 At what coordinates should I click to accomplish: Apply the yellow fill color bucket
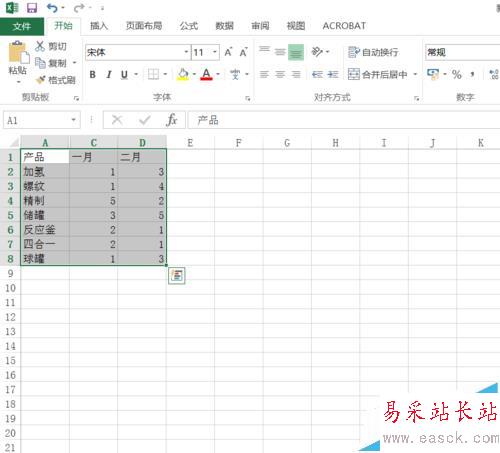pyautogui.click(x=183, y=74)
